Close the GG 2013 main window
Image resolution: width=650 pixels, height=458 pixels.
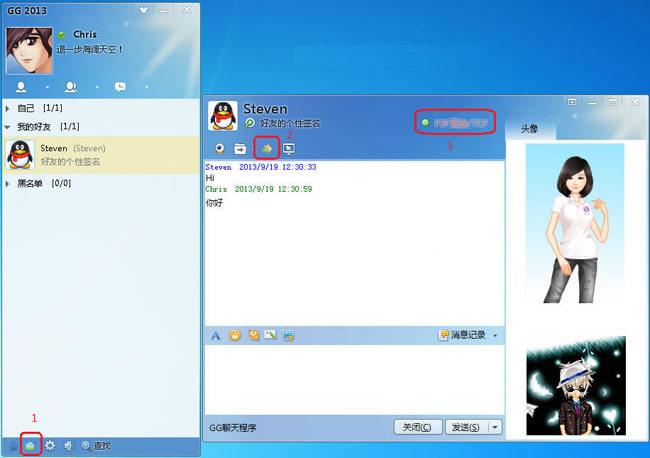pos(187,10)
